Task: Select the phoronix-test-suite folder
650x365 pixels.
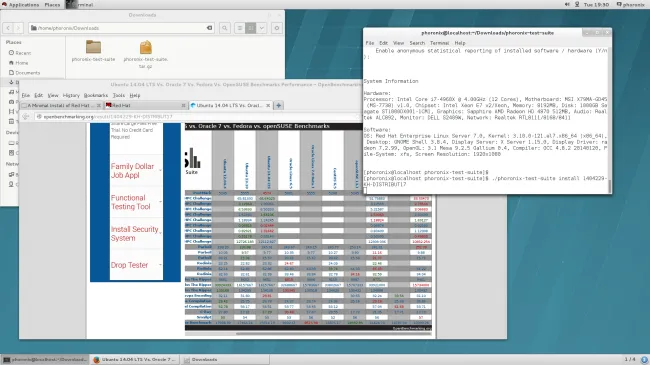Action: 93,51
